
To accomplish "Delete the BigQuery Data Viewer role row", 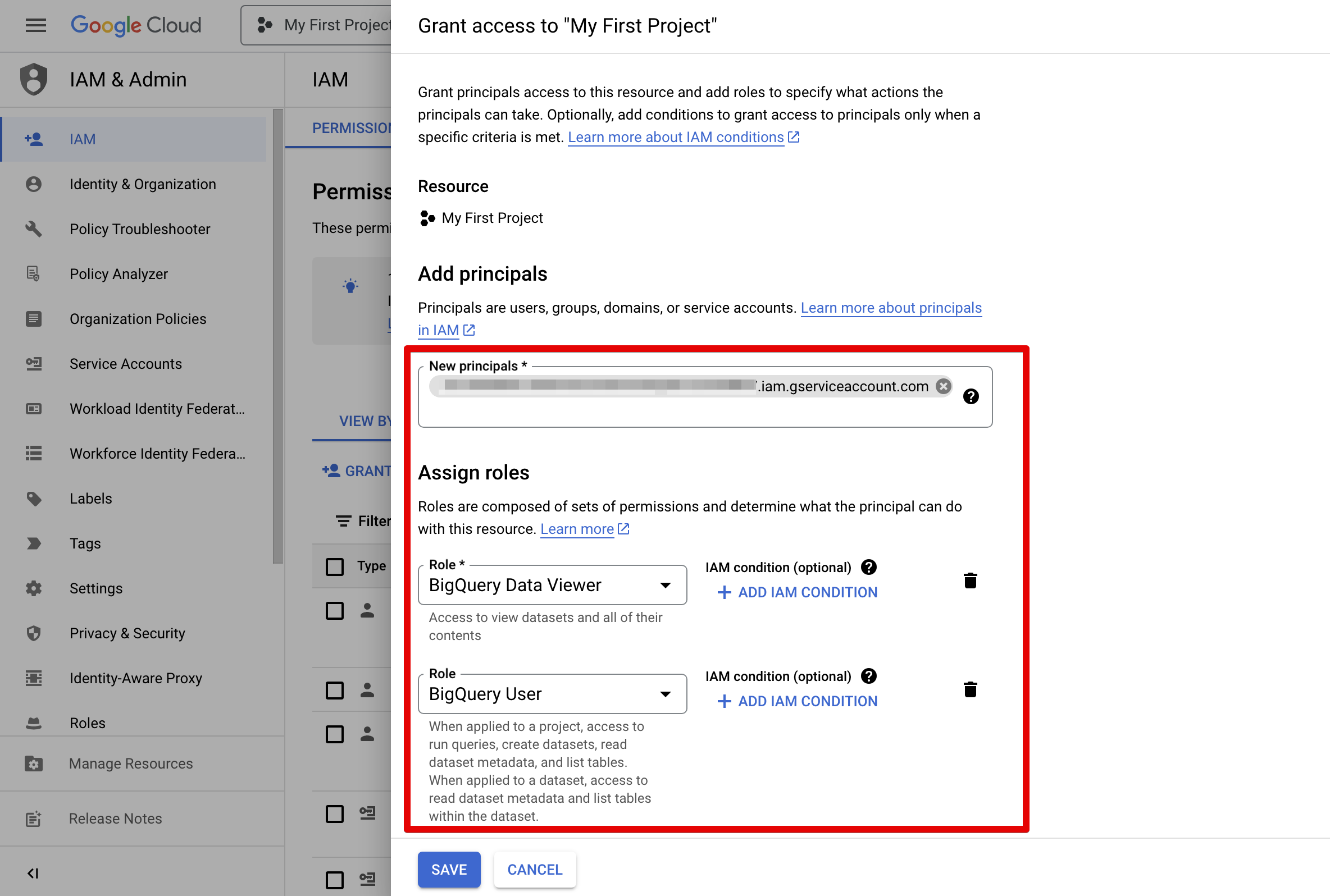I will coord(971,580).
